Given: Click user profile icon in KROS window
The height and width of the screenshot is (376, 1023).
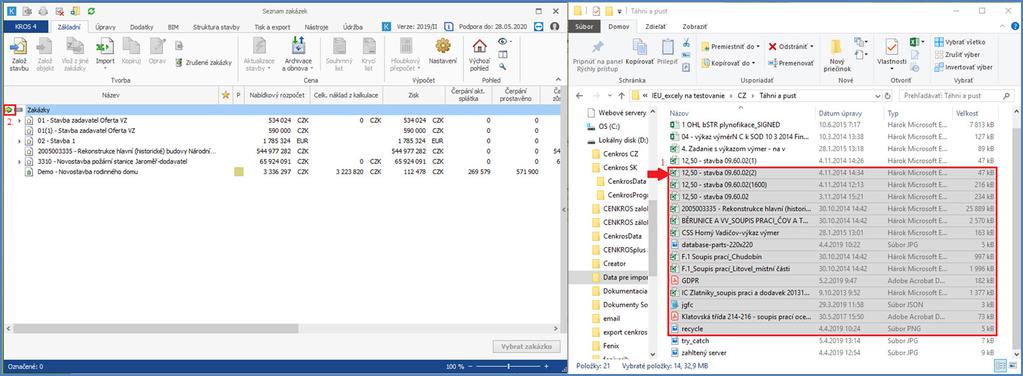Looking at the screenshot, I should click(555, 26).
